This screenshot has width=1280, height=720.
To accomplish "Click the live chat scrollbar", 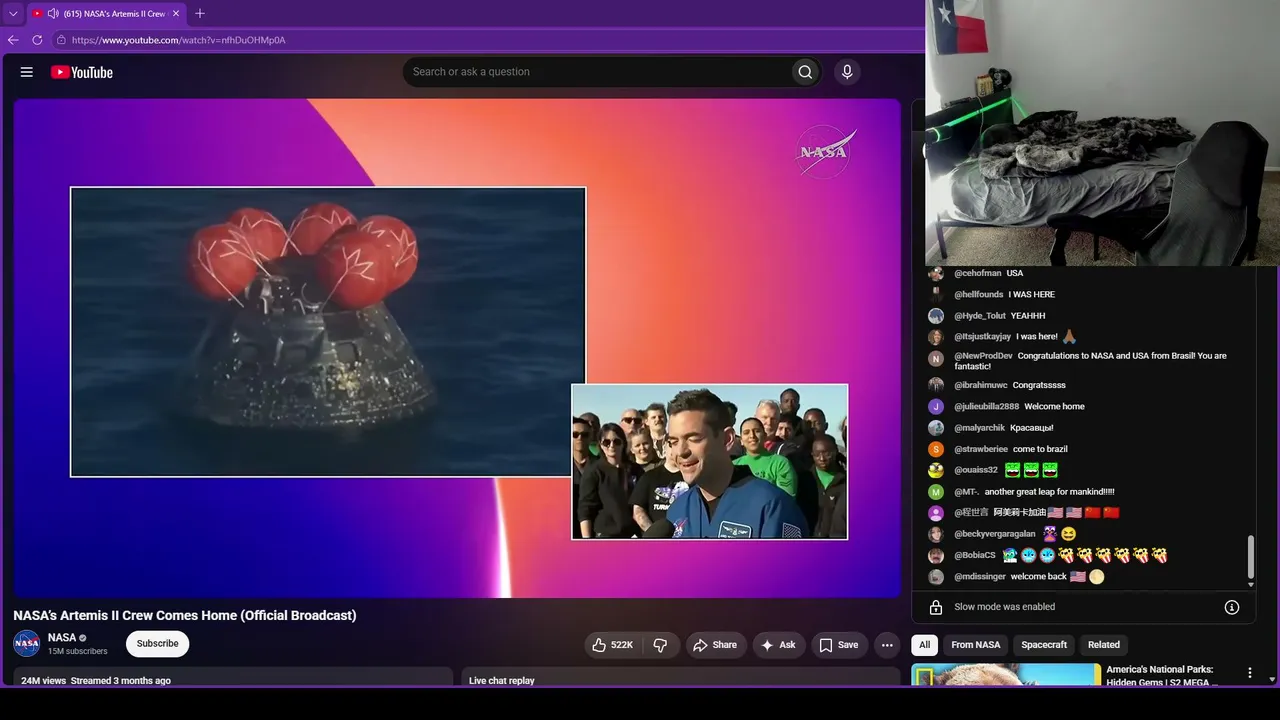I will click(1250, 558).
